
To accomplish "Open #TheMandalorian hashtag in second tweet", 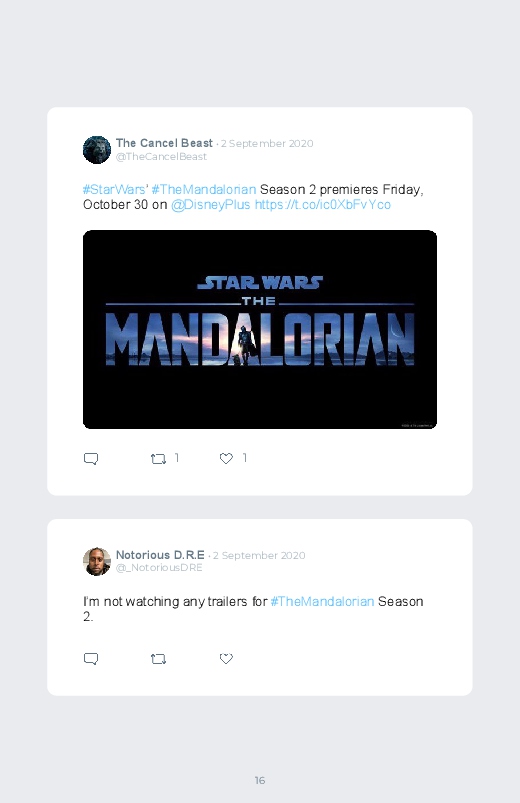I will (x=322, y=601).
